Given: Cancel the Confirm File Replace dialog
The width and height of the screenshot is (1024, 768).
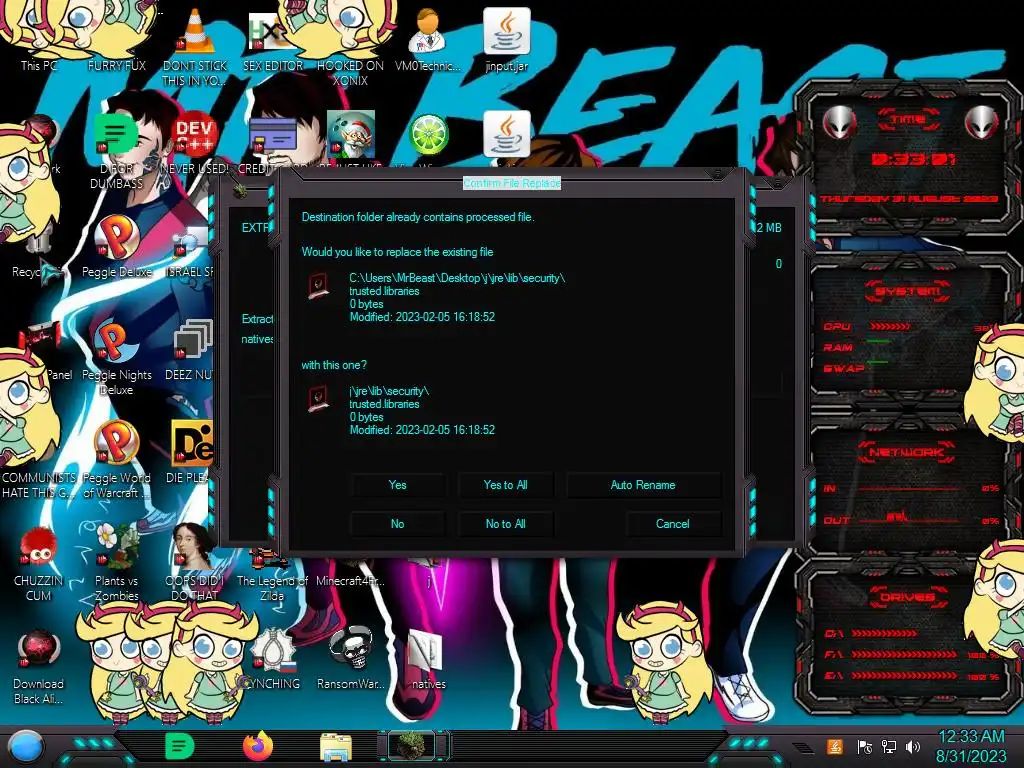Looking at the screenshot, I should (x=673, y=524).
